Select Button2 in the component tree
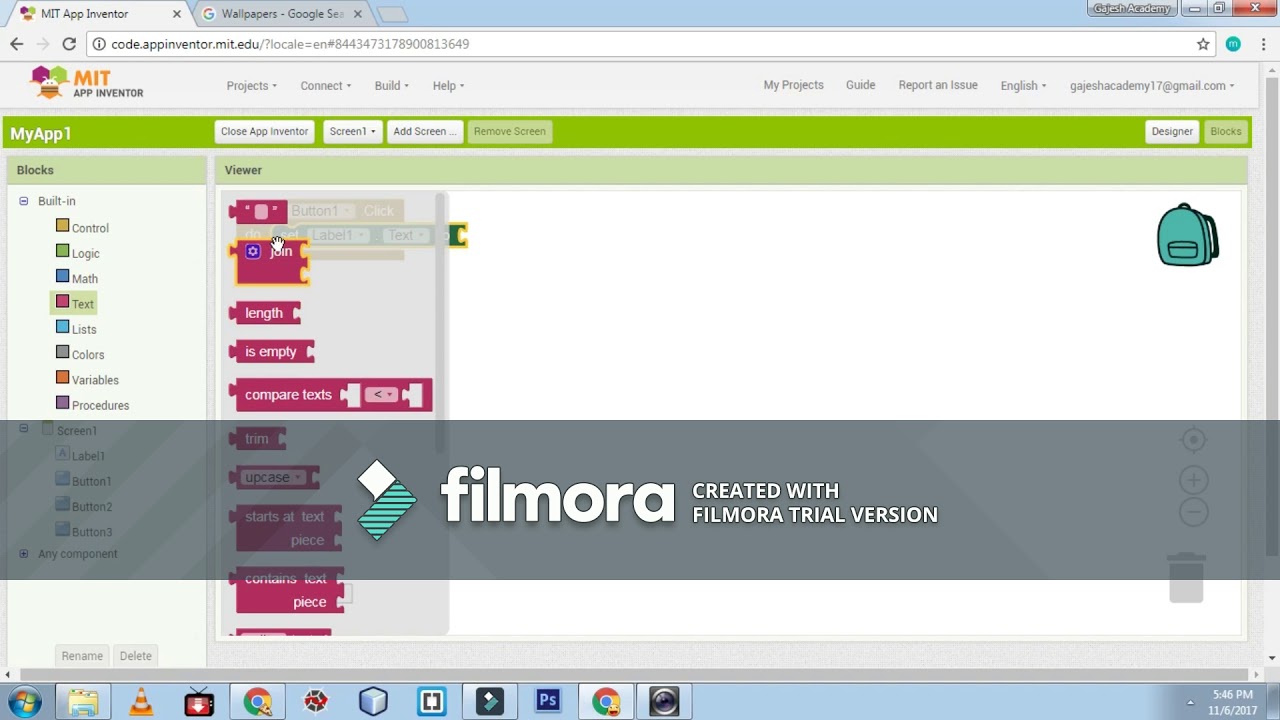Image resolution: width=1280 pixels, height=720 pixels. (x=83, y=507)
